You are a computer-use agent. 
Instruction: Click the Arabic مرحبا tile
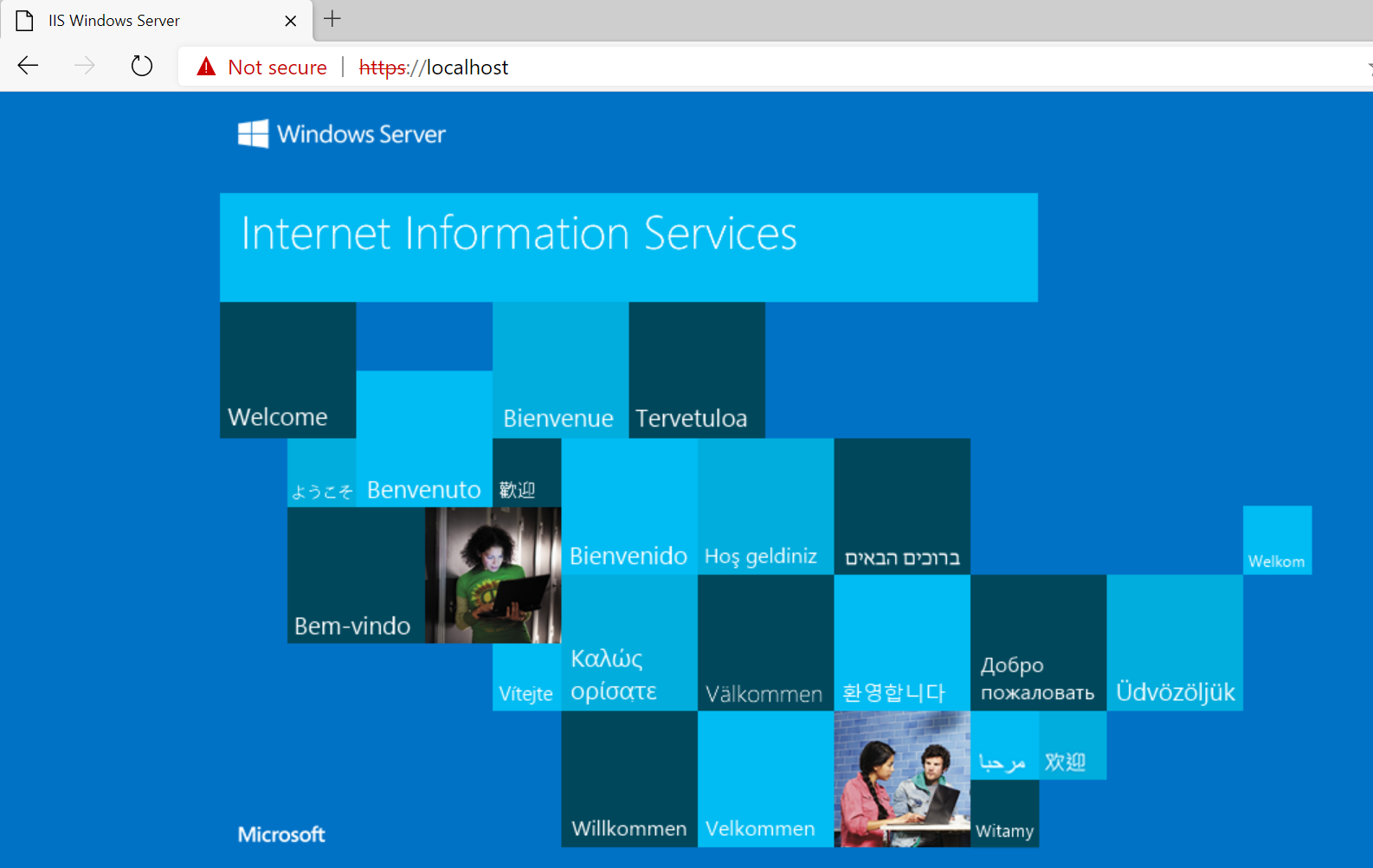pyautogui.click(x=1004, y=745)
